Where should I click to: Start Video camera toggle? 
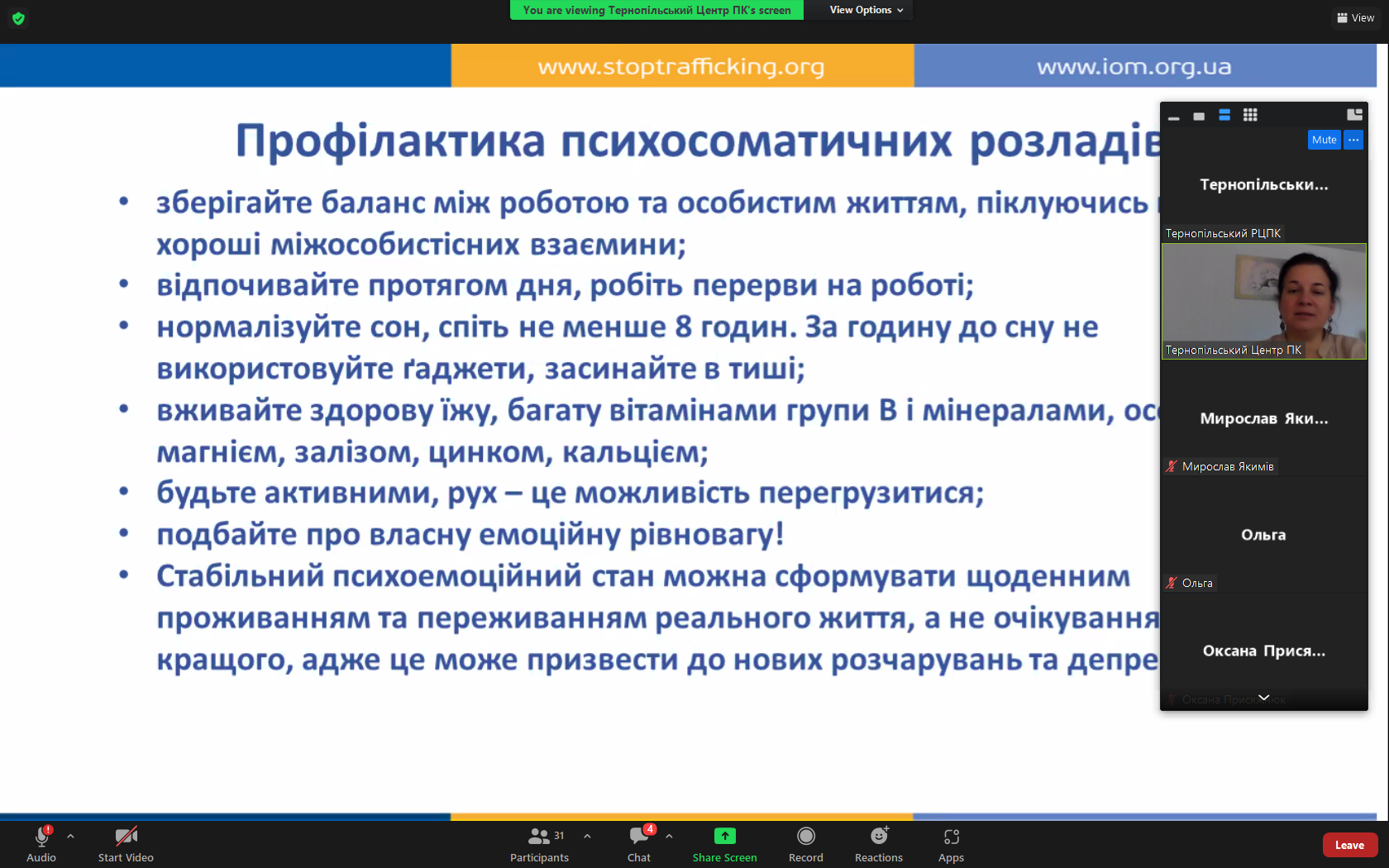coord(126,844)
